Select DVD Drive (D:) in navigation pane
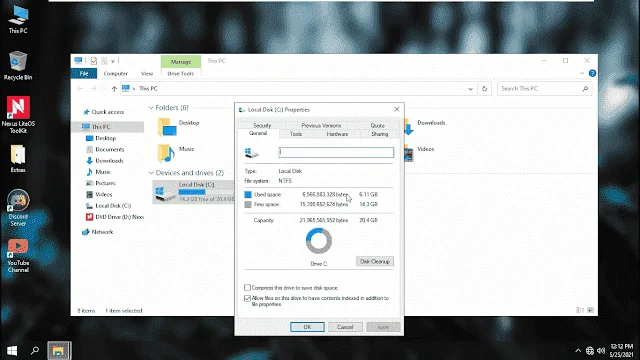The image size is (640, 360). pos(115,217)
